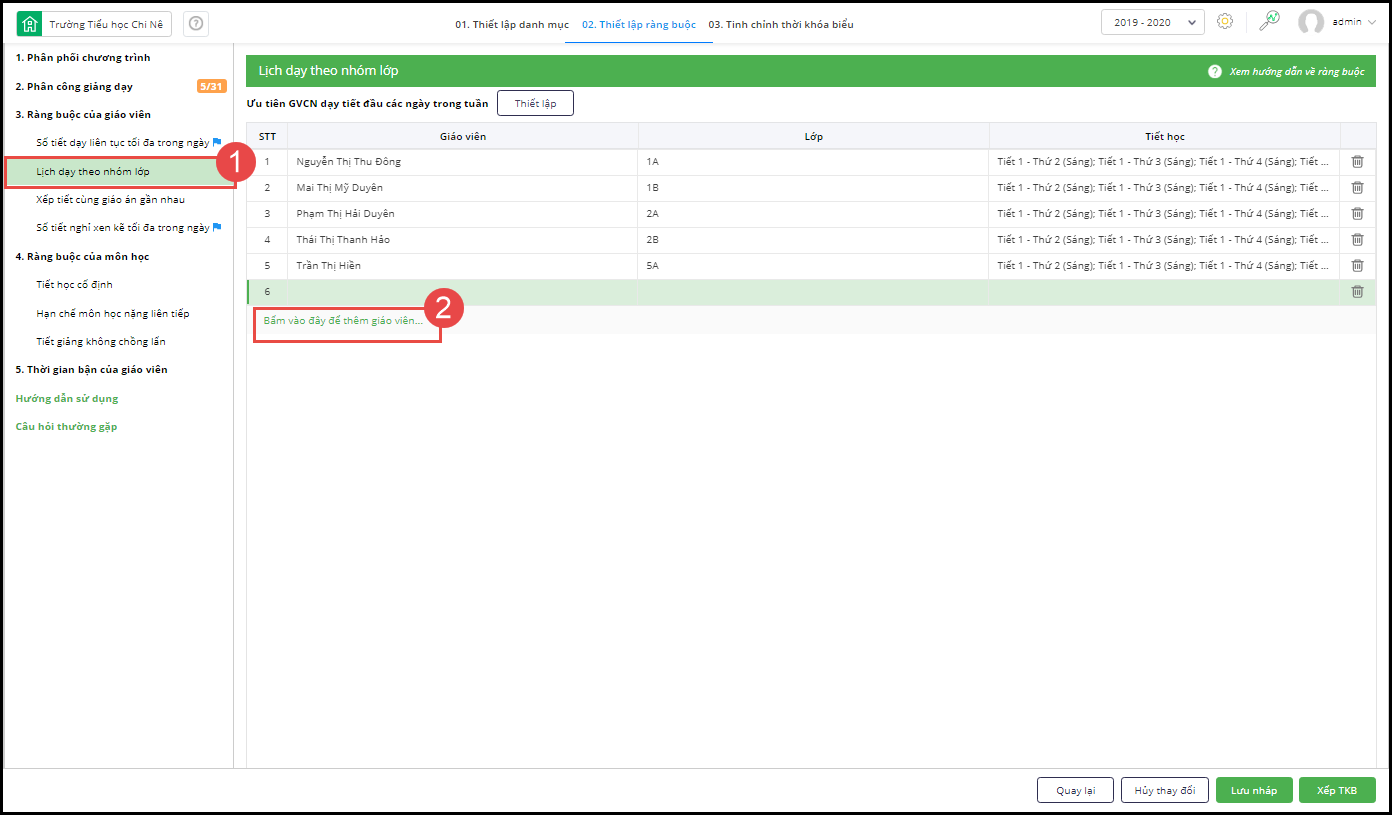Click class cell 1B
Viewport: 1392px width, 815px height.
tap(814, 187)
